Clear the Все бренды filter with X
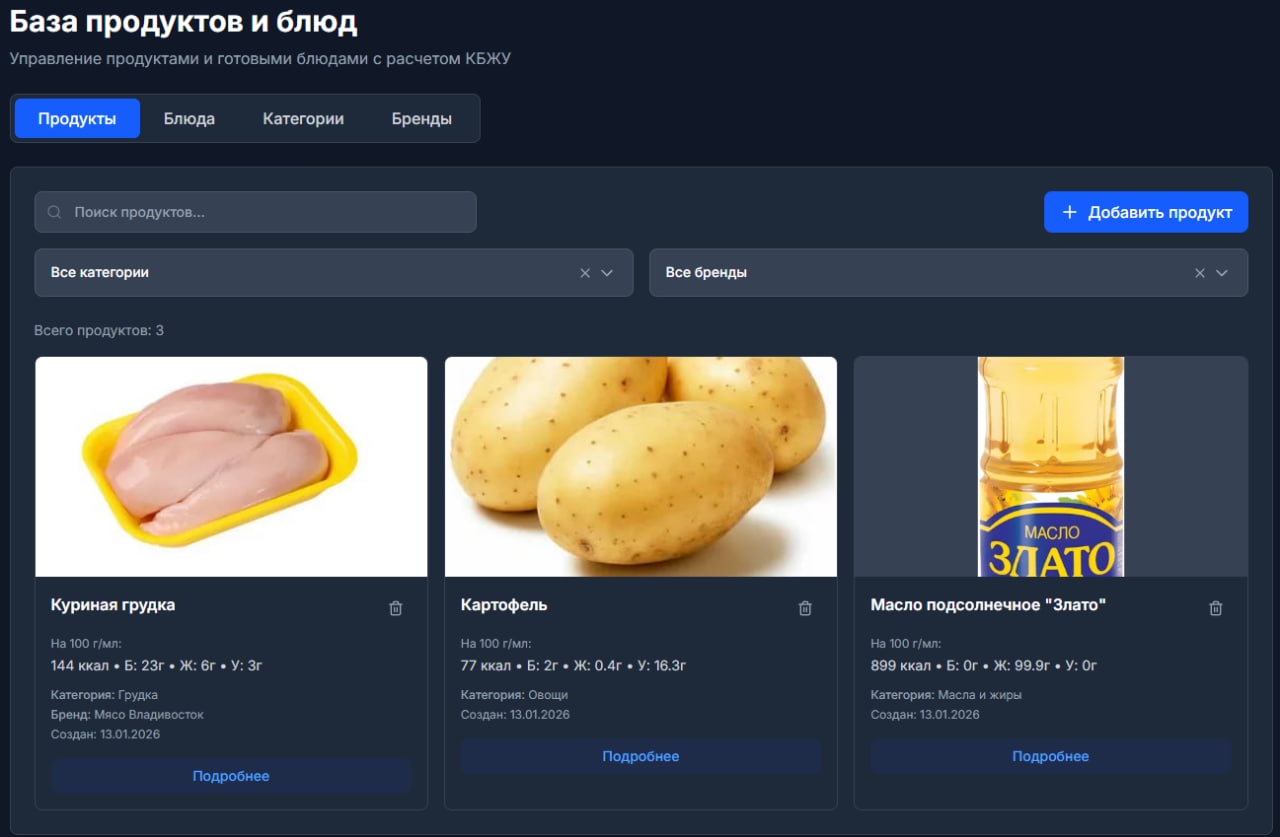 click(x=1200, y=273)
